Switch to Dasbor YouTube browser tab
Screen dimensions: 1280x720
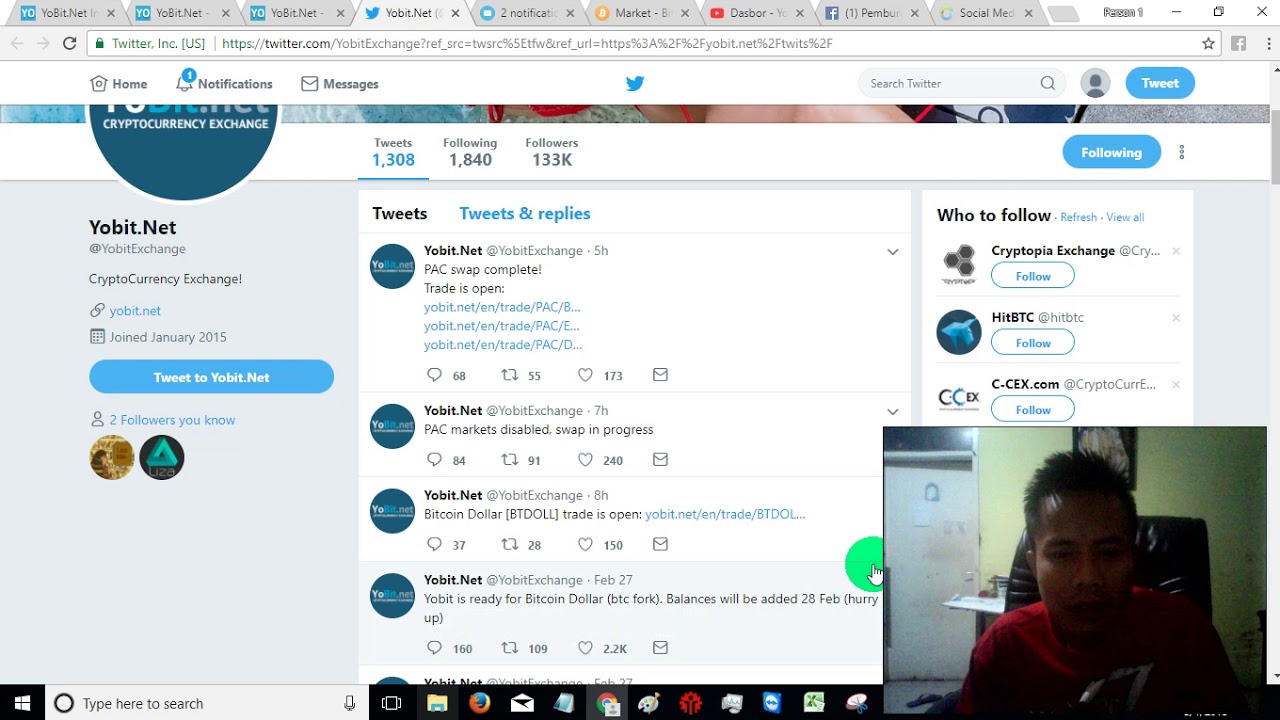click(x=755, y=13)
